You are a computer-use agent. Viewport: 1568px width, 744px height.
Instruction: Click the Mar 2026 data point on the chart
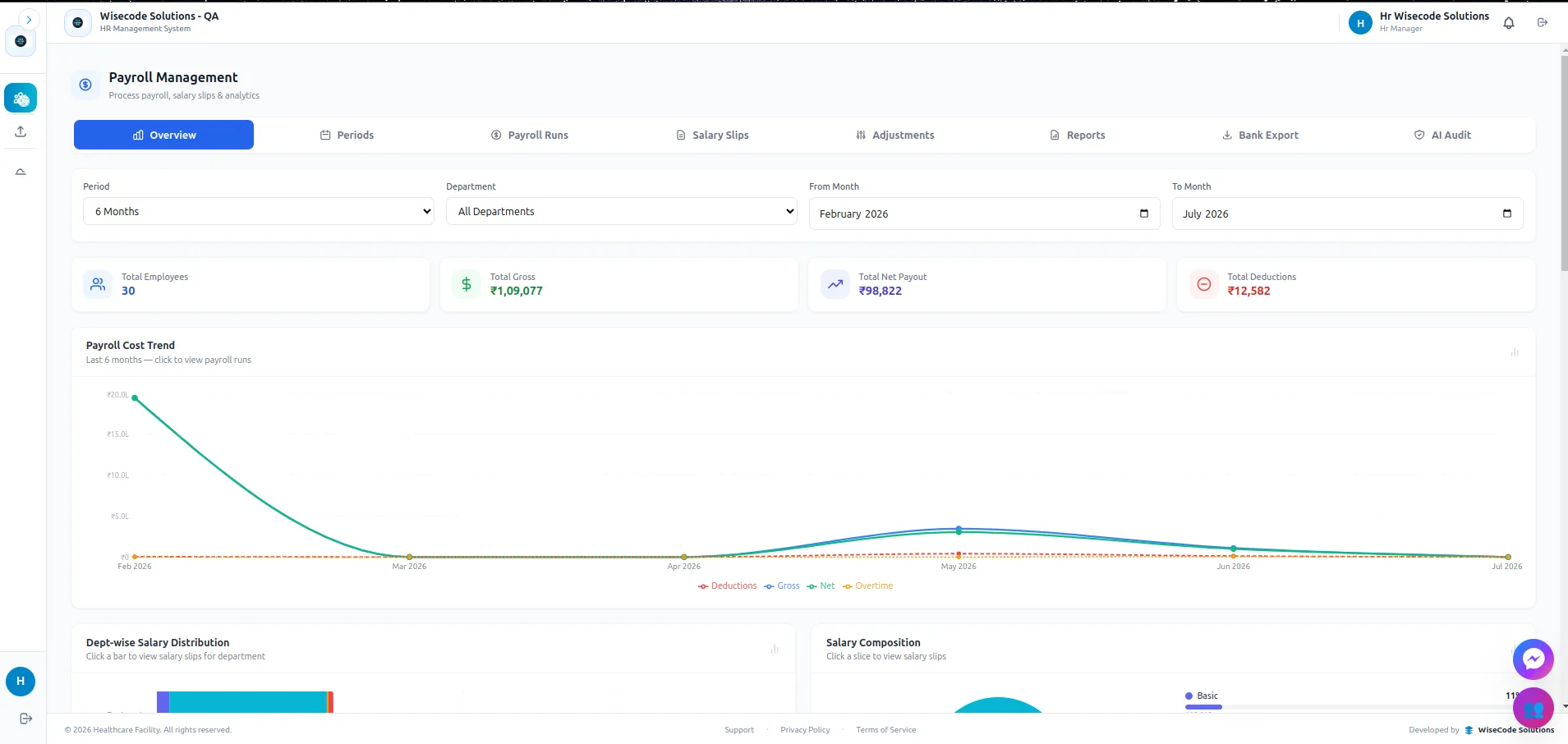pos(409,557)
